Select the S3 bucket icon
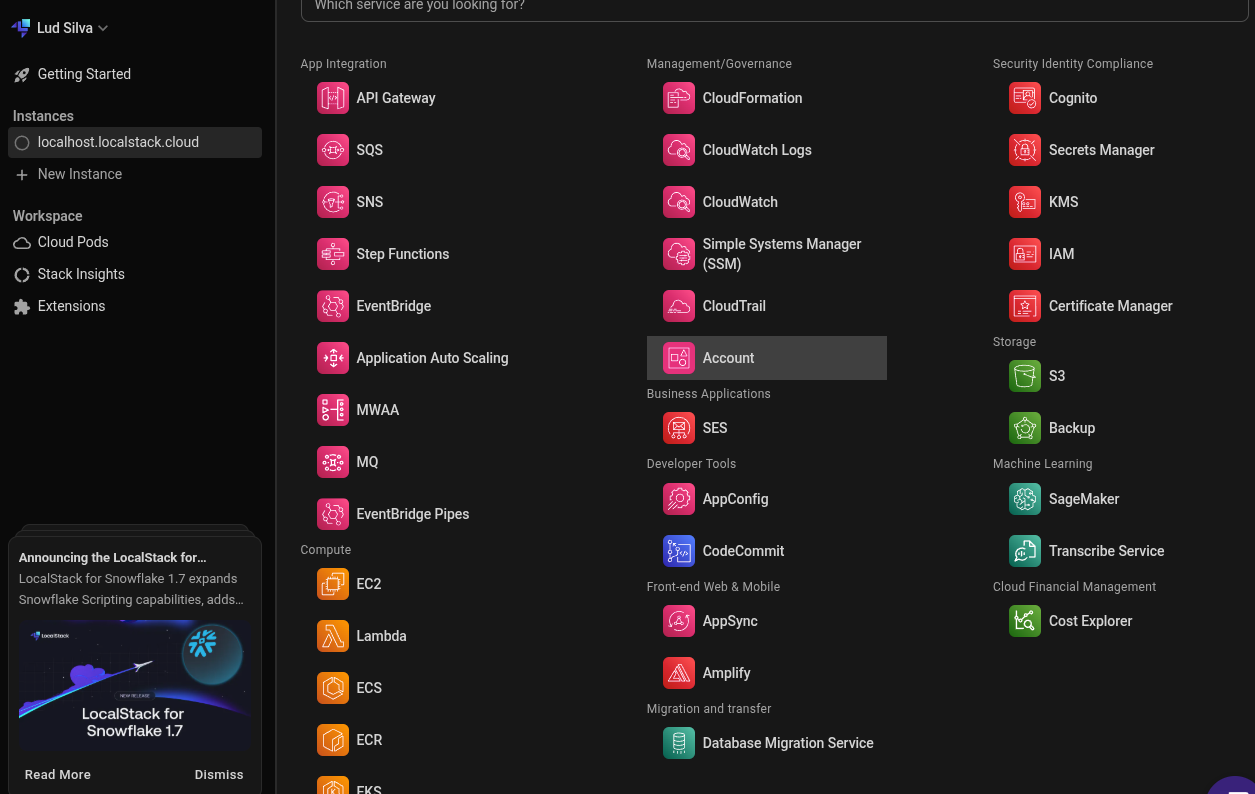This screenshot has height=794, width=1255. coord(1025,376)
